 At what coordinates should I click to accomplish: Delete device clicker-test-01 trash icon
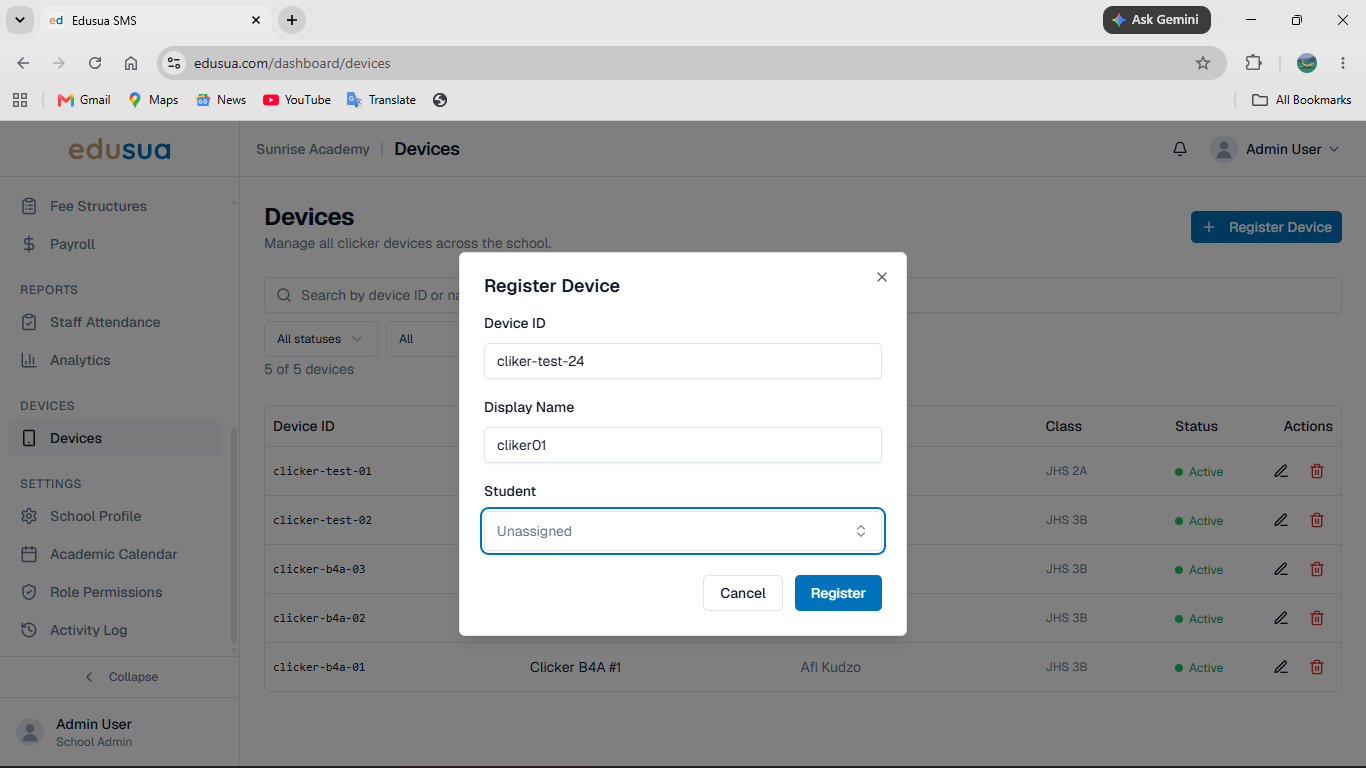[1317, 471]
